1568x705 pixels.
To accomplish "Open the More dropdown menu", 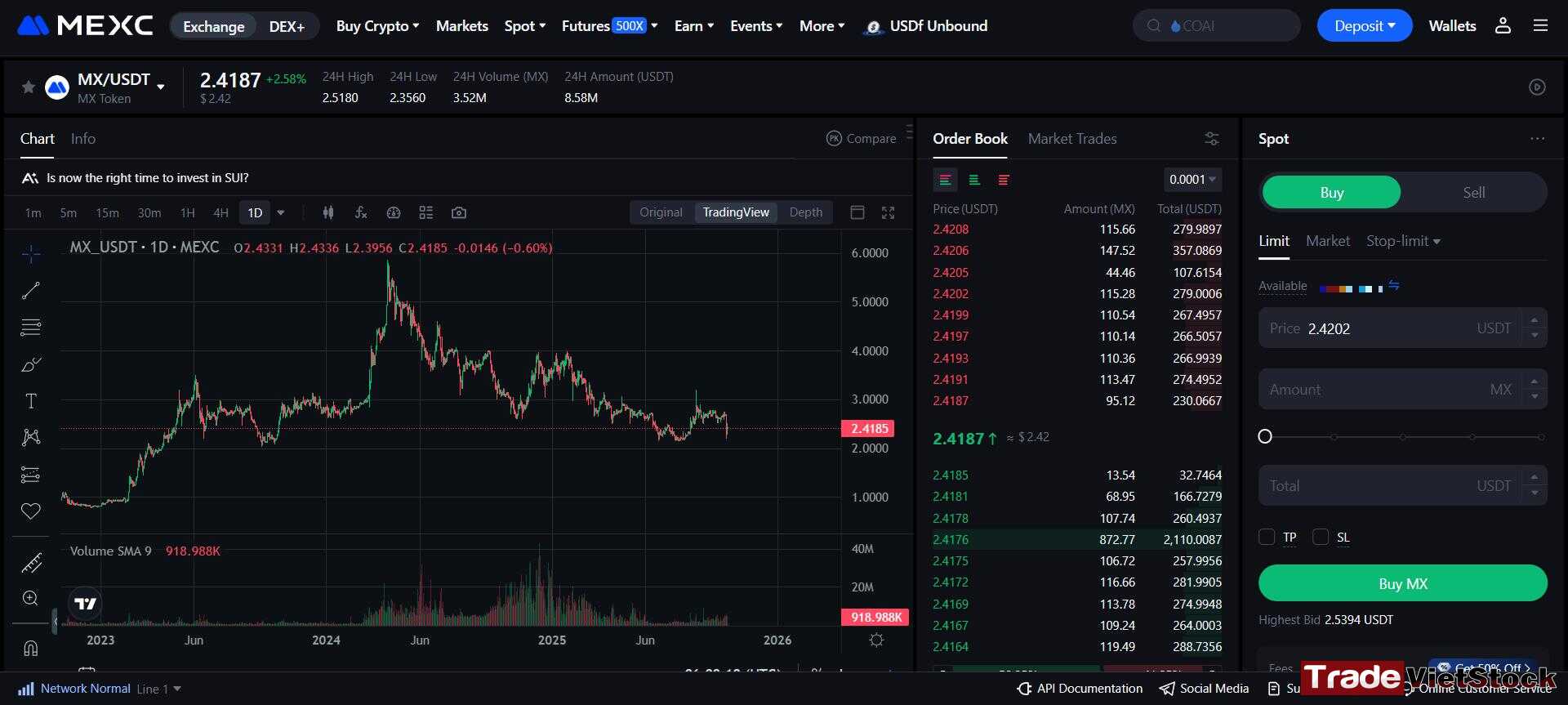I will coord(822,26).
